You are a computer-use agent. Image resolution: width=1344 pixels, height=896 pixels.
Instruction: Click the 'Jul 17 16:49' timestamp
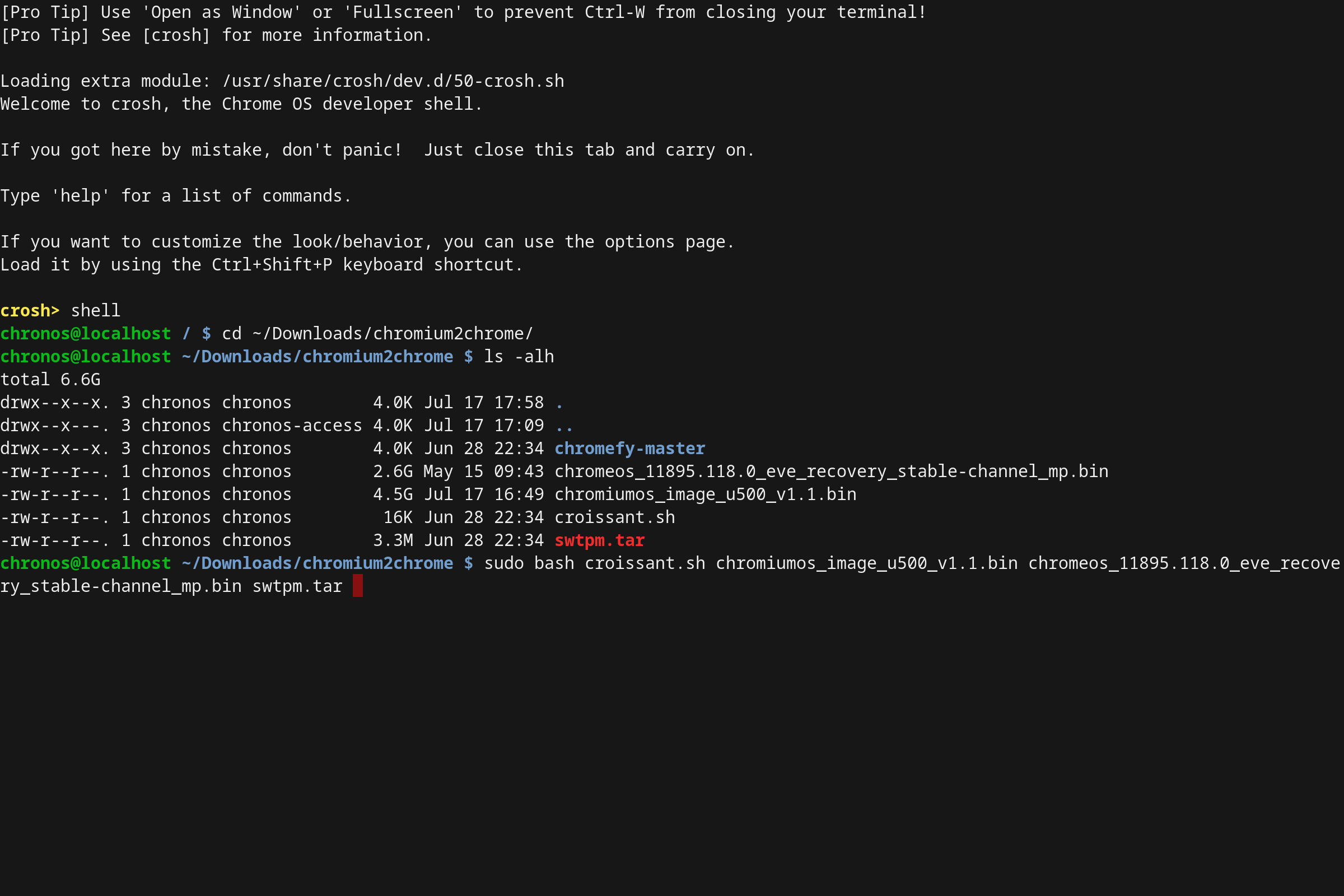pyautogui.click(x=483, y=494)
